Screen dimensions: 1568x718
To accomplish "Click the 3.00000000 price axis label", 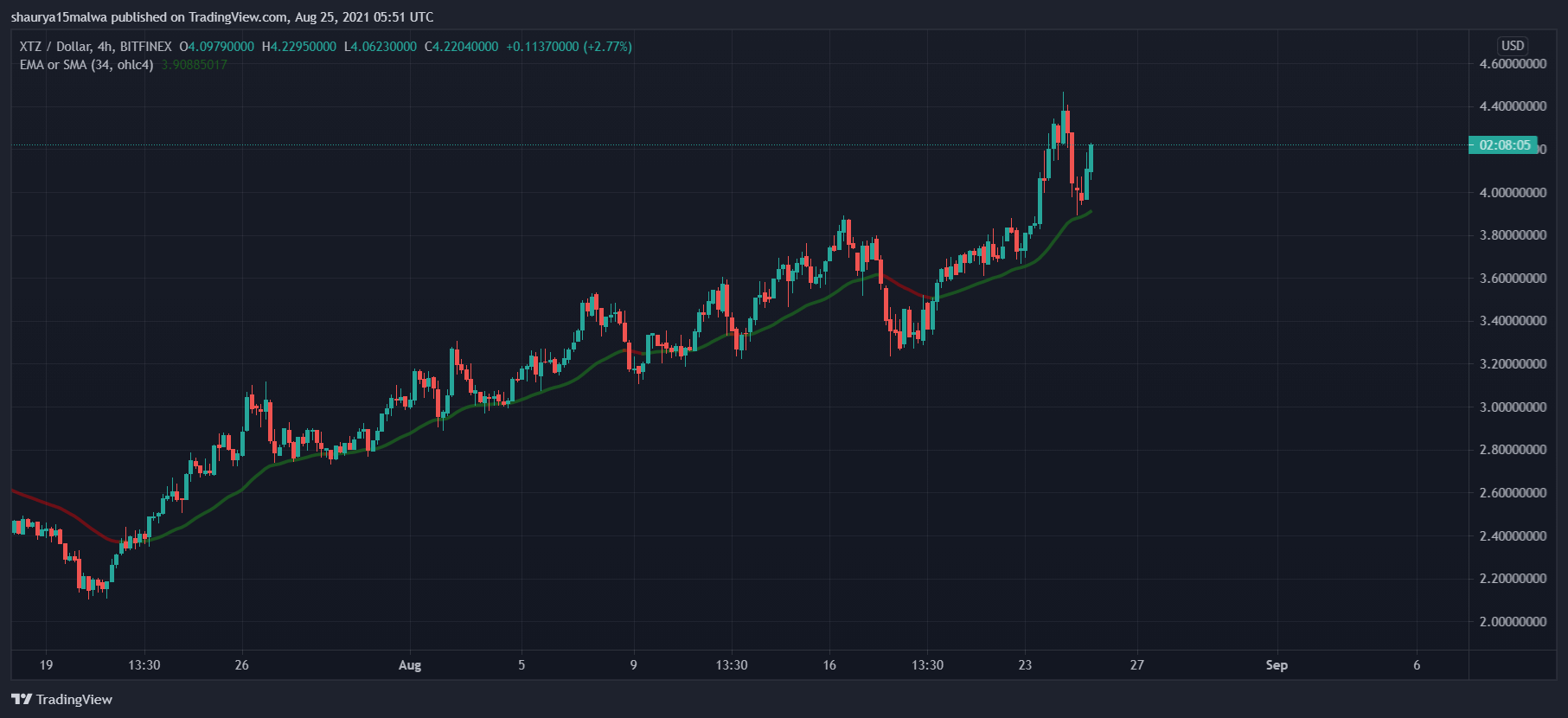I will tap(1513, 407).
